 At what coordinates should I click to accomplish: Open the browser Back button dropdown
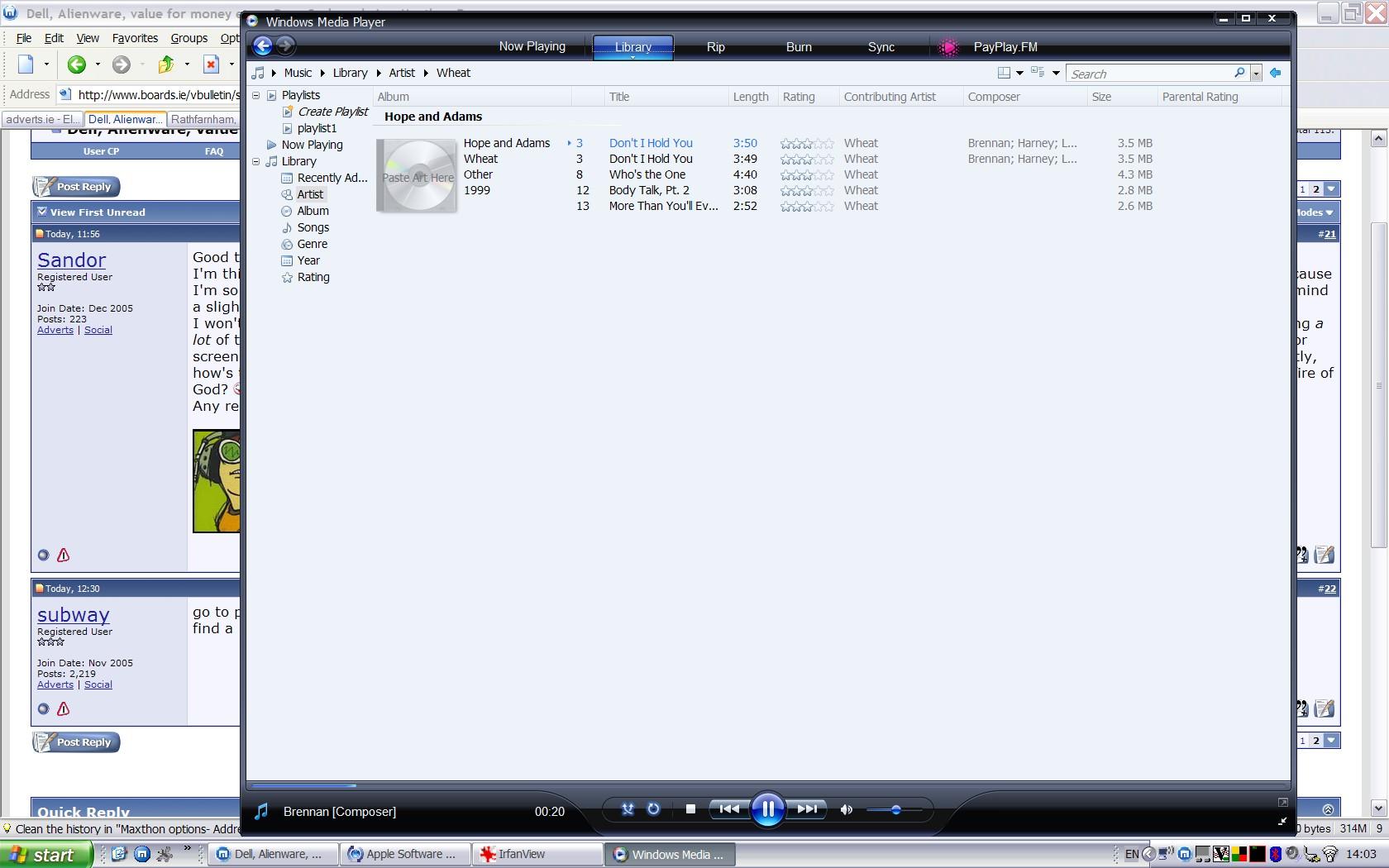click(98, 64)
